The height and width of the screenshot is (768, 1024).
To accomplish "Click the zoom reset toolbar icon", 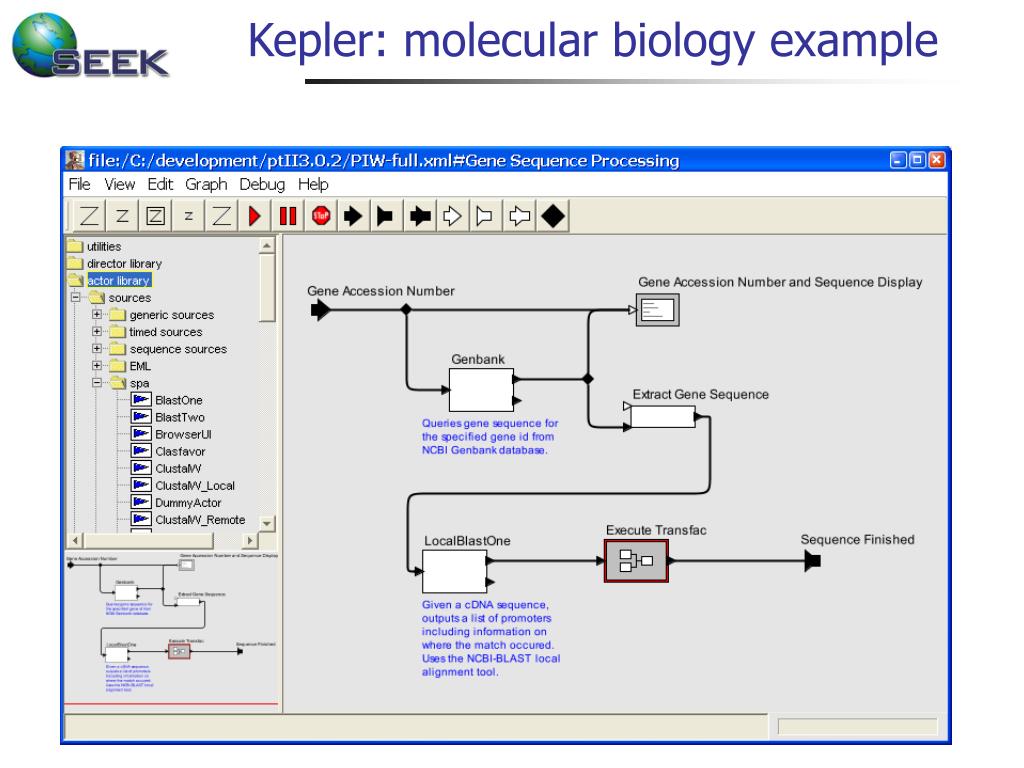I will tap(122, 216).
